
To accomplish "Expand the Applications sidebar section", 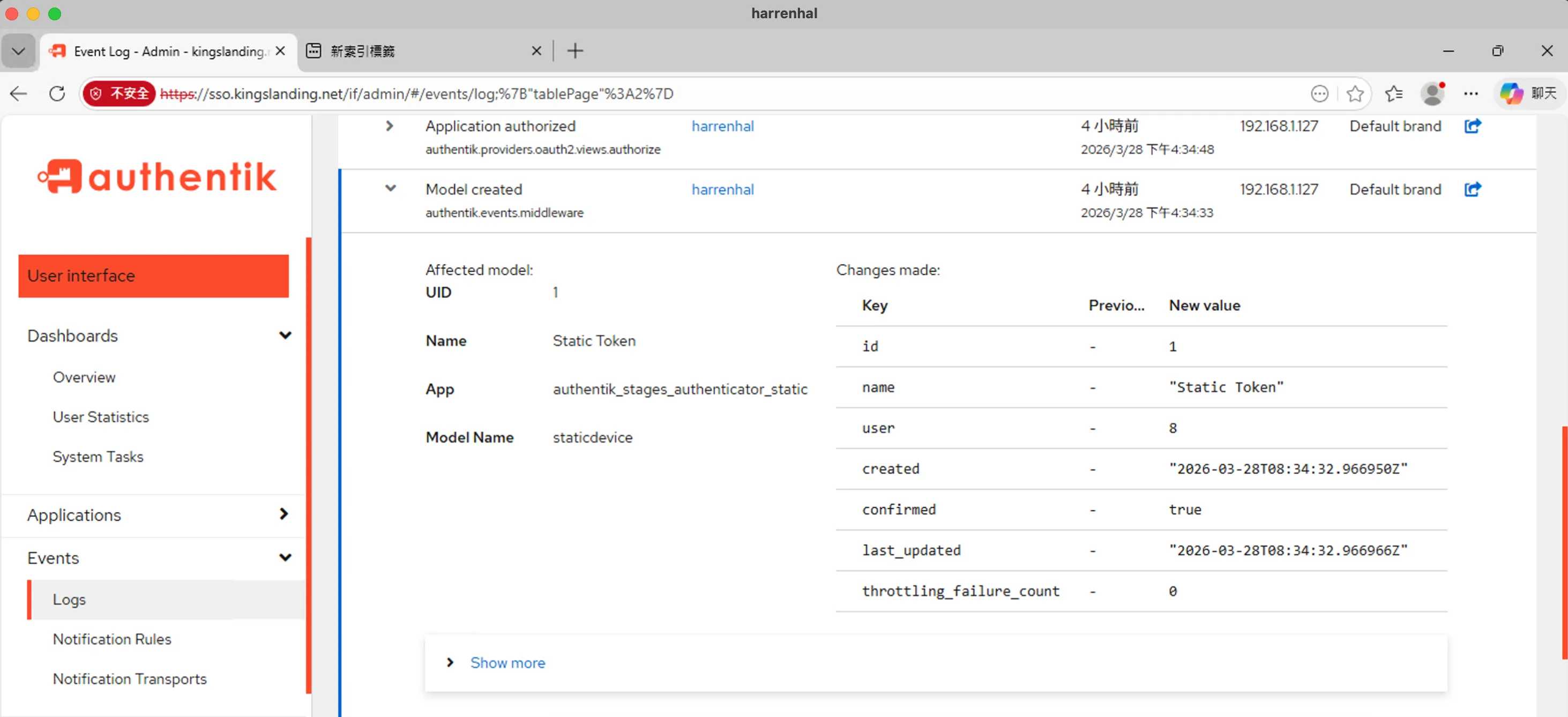I will click(x=283, y=514).
